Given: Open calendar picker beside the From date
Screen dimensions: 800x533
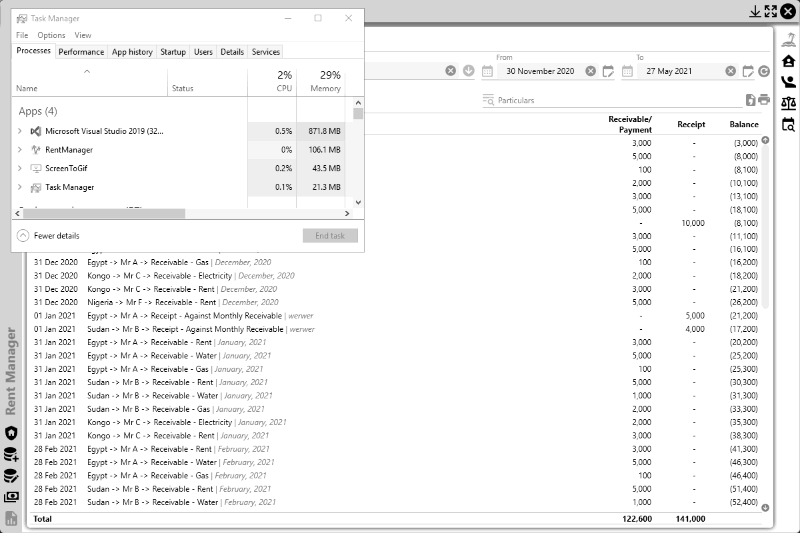Looking at the screenshot, I should coord(487,71).
